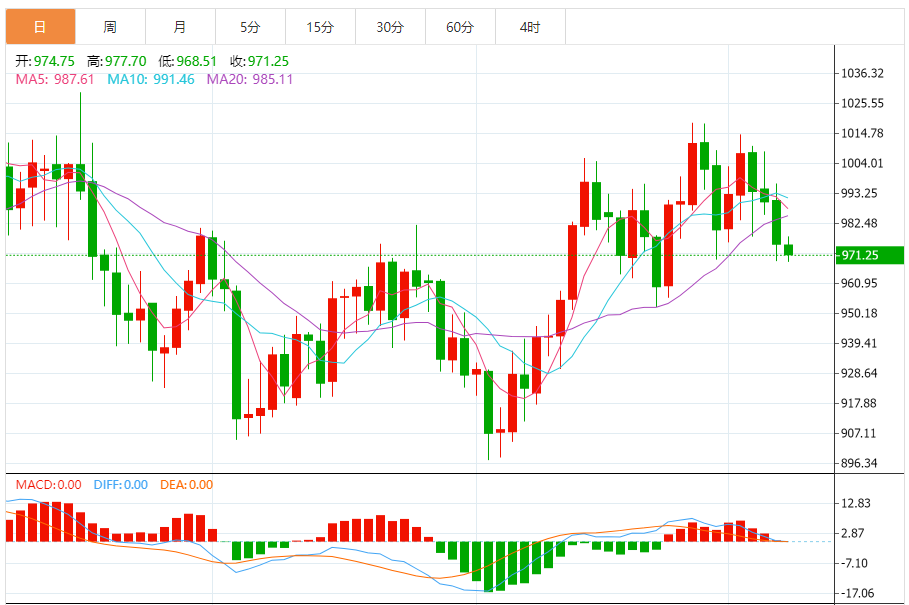The height and width of the screenshot is (605, 909).
Task: Click the MA10: 991.46 legend
Action: pos(151,79)
